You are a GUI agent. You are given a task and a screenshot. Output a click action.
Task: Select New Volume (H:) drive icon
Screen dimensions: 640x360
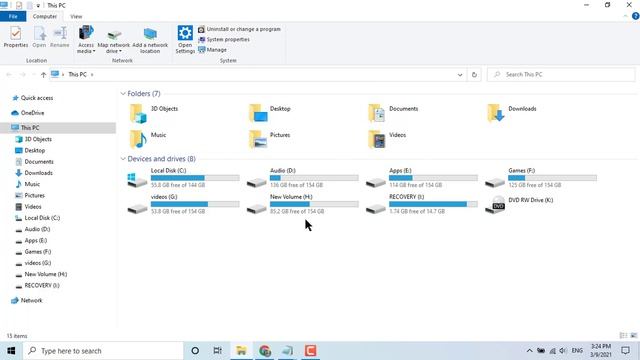point(257,209)
